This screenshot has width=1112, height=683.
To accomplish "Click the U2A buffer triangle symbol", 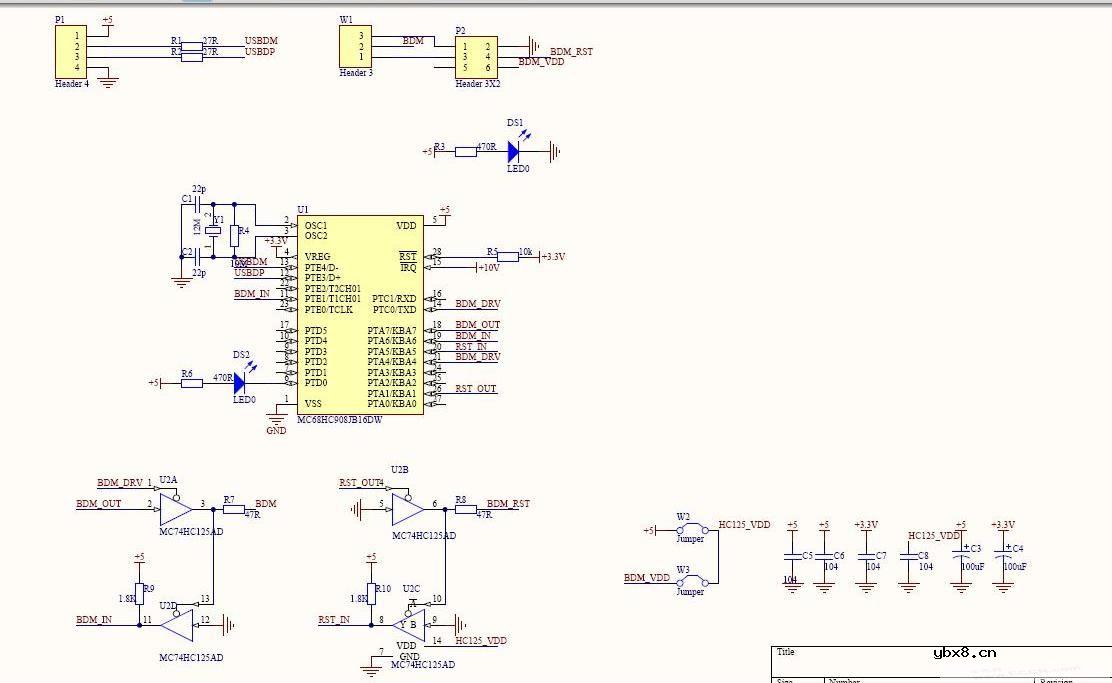I will 175,510.
